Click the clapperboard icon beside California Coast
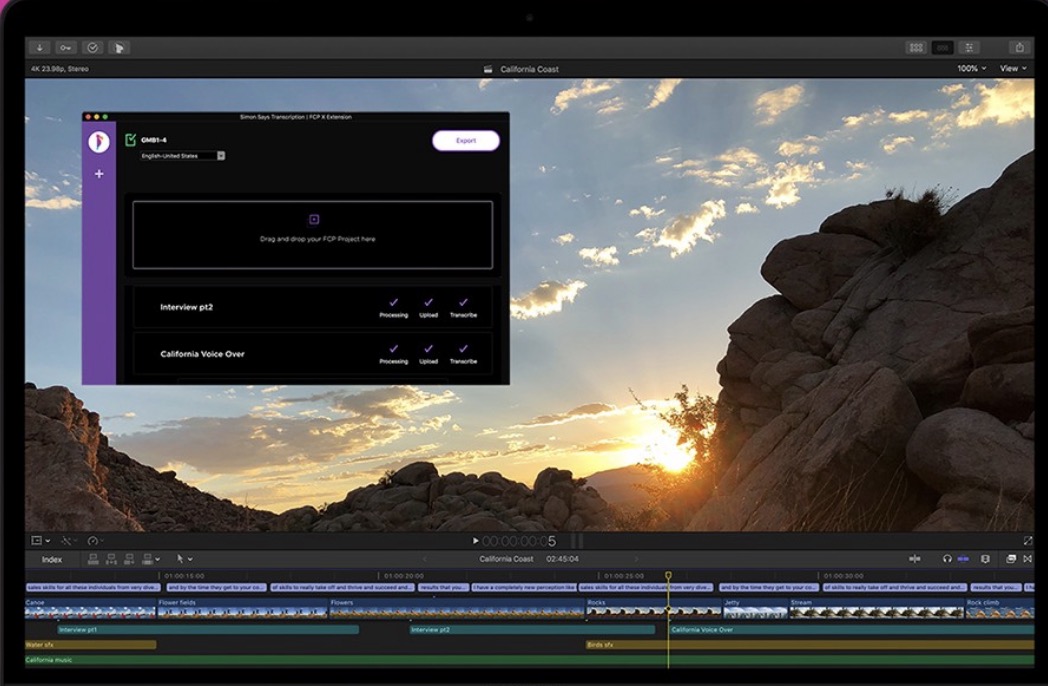This screenshot has width=1048, height=686. tap(488, 70)
